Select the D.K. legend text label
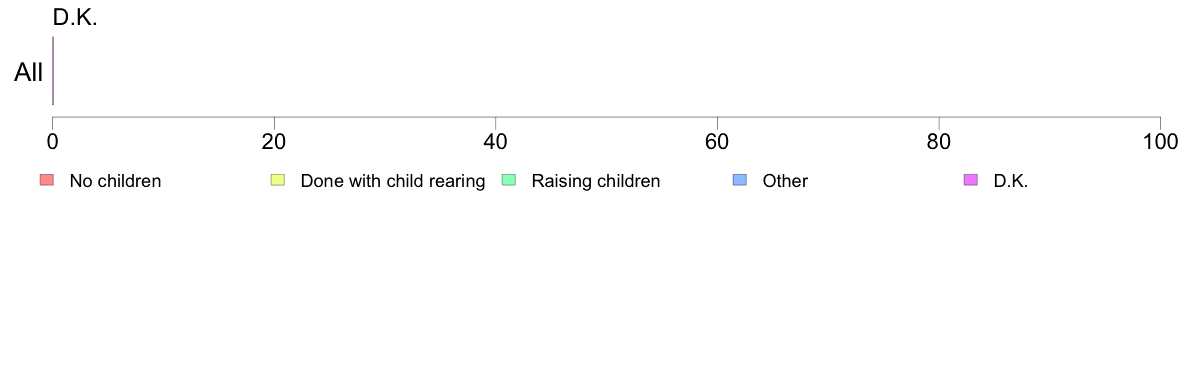 [x=1011, y=181]
